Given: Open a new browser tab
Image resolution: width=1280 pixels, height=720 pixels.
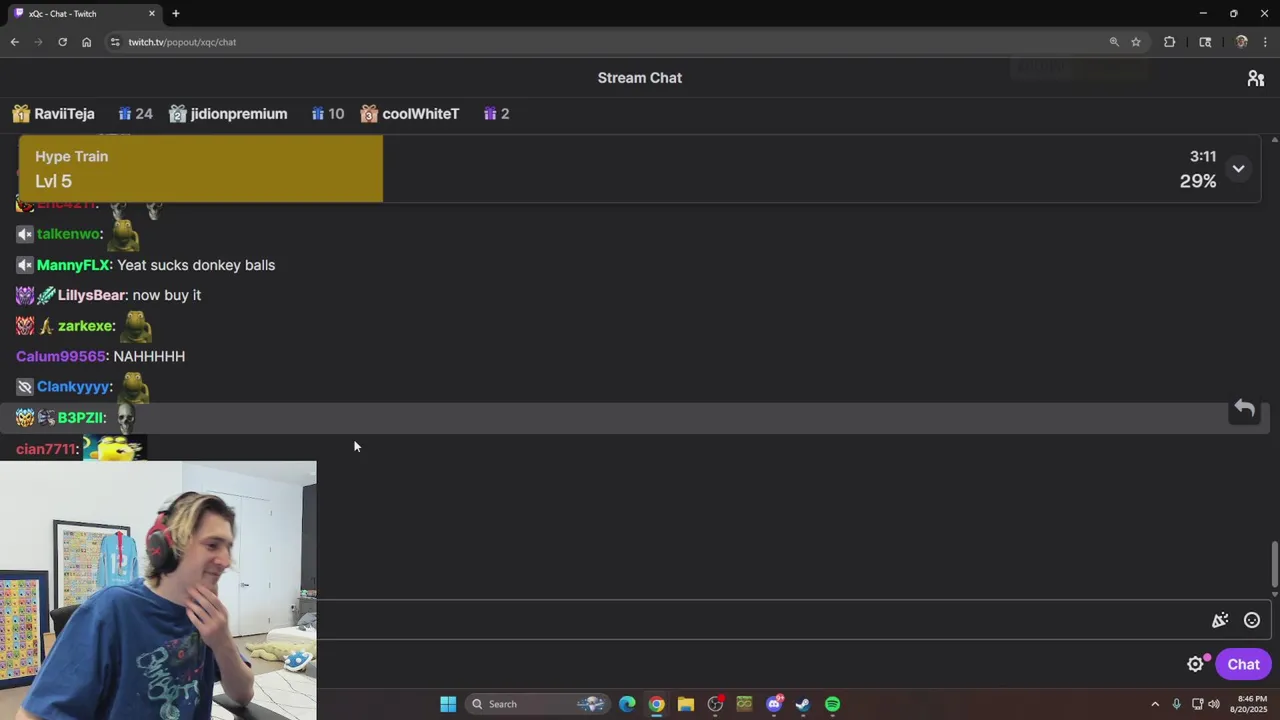Looking at the screenshot, I should point(176,13).
